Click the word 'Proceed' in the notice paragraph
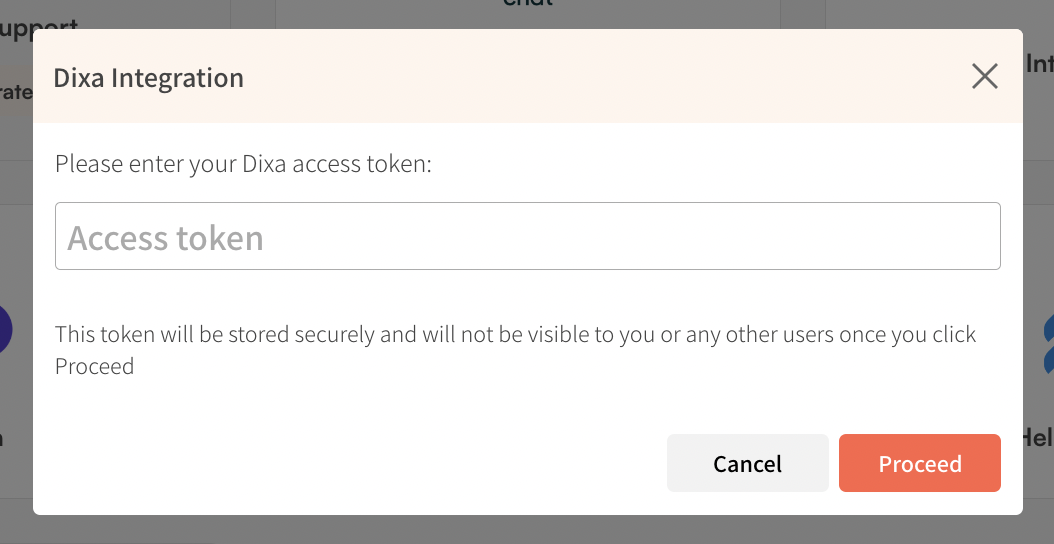 click(x=95, y=366)
